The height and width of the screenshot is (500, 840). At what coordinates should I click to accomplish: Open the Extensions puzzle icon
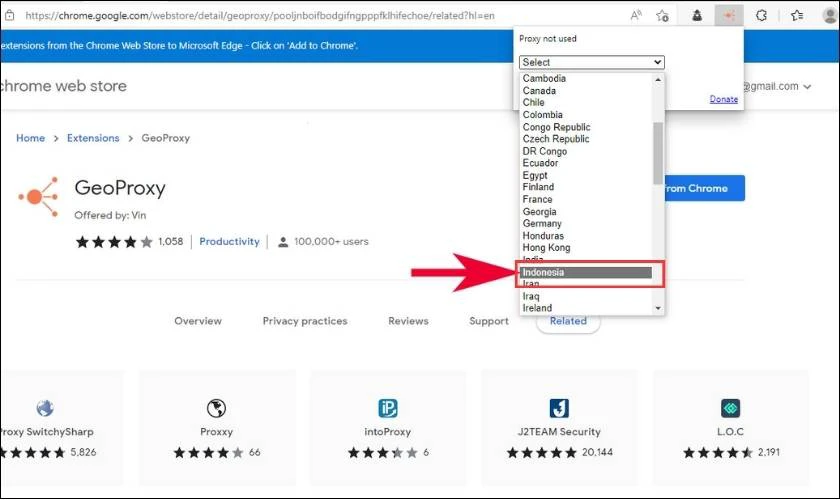761,16
